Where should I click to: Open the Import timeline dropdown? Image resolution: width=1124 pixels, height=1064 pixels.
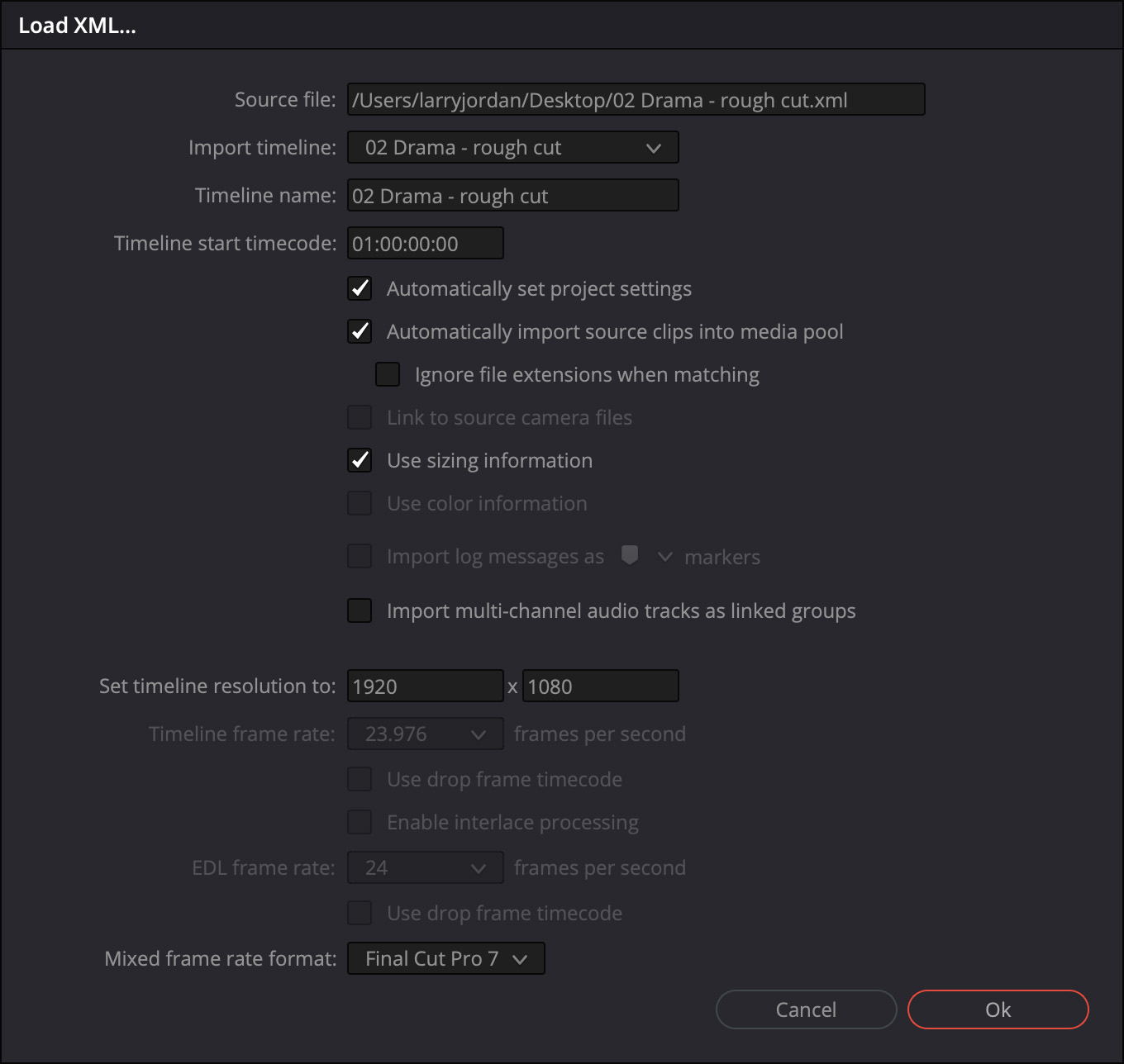tap(512, 148)
